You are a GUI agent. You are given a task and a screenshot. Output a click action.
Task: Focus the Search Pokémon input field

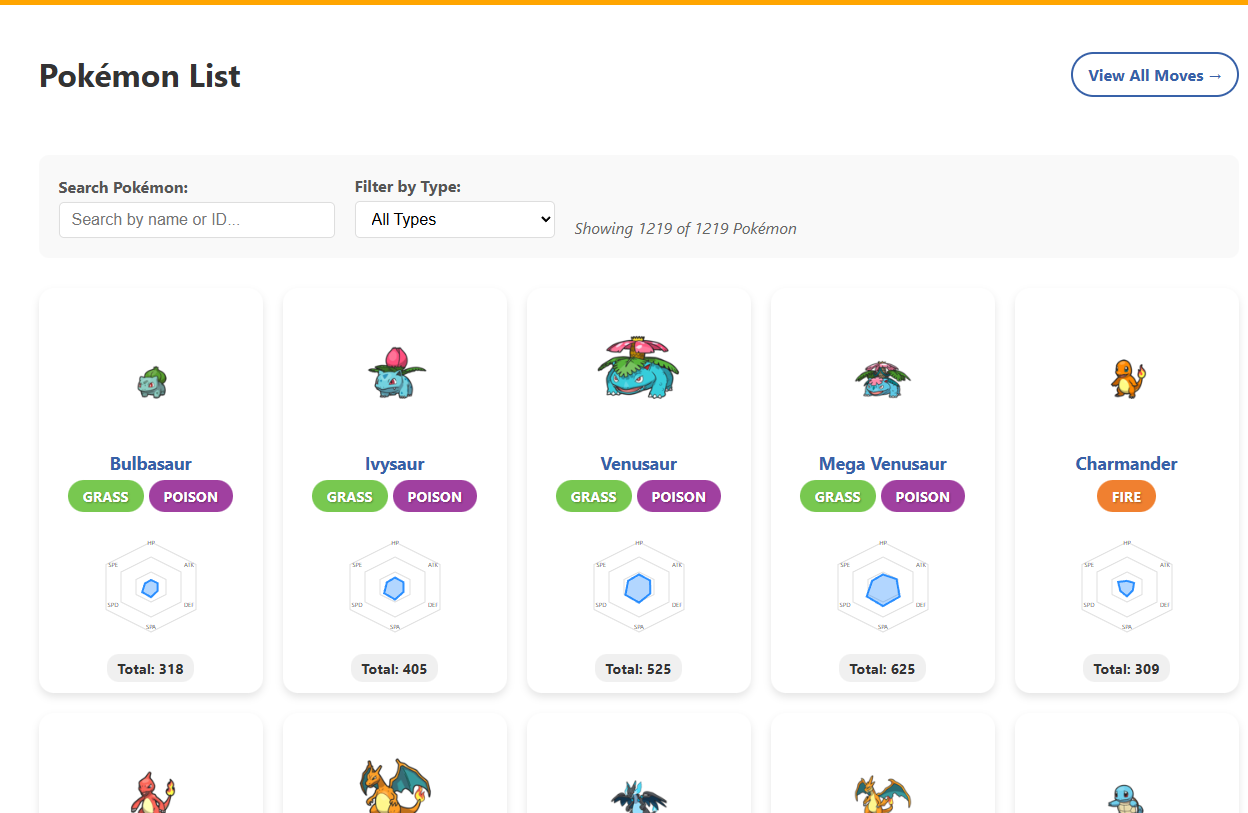pos(197,220)
